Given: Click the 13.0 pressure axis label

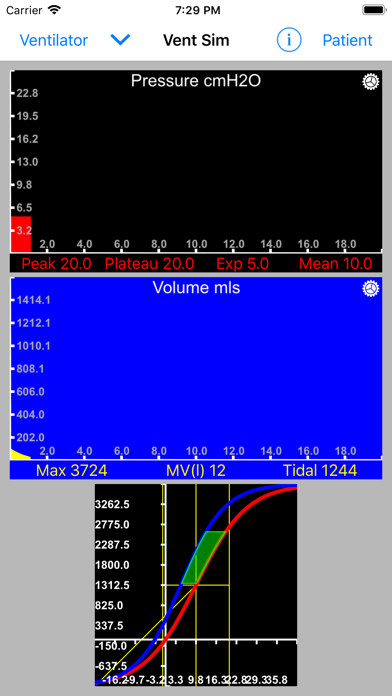Looking at the screenshot, I should (27, 162).
